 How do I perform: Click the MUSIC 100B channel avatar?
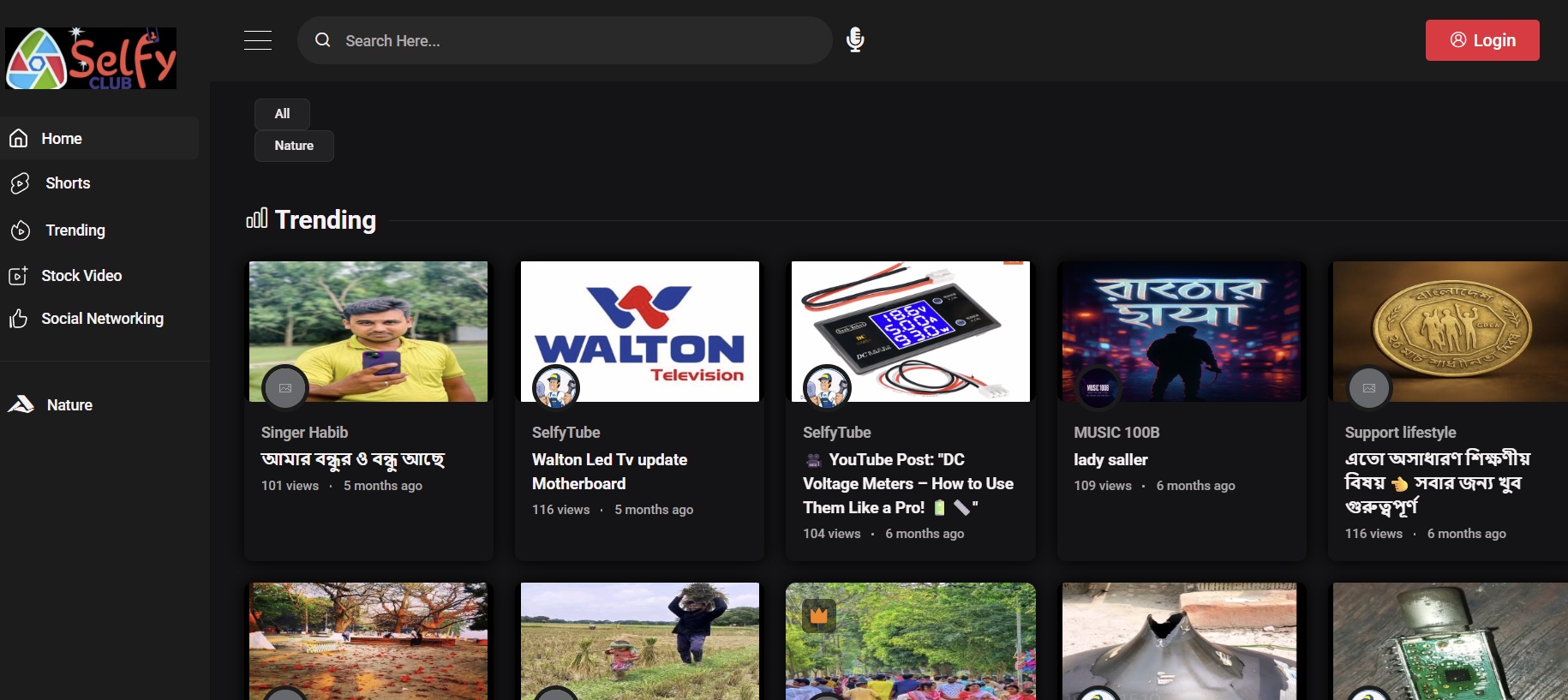click(x=1098, y=388)
